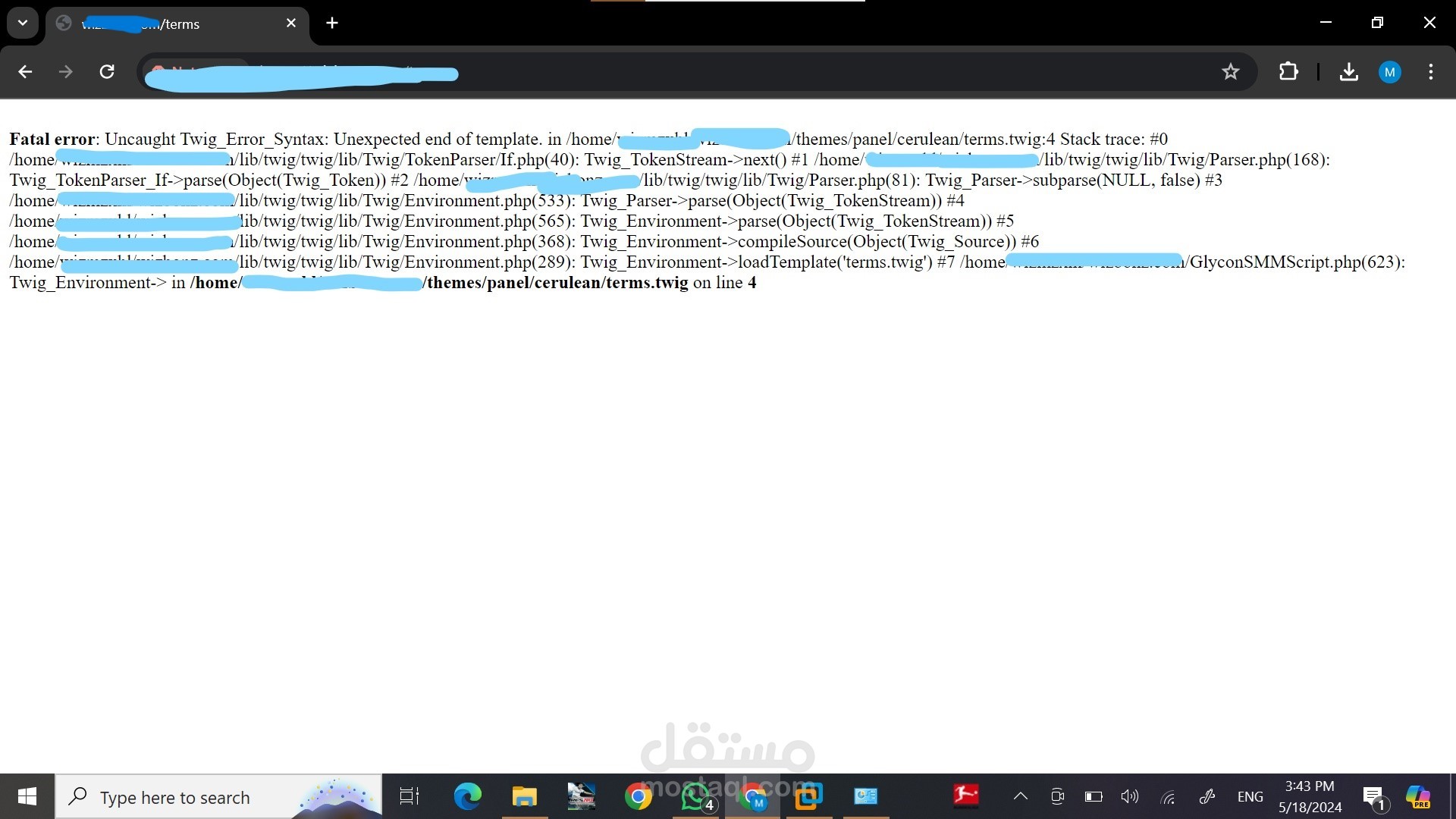Click the address bar URL field
Screen dimensions: 1456x819
point(682,73)
